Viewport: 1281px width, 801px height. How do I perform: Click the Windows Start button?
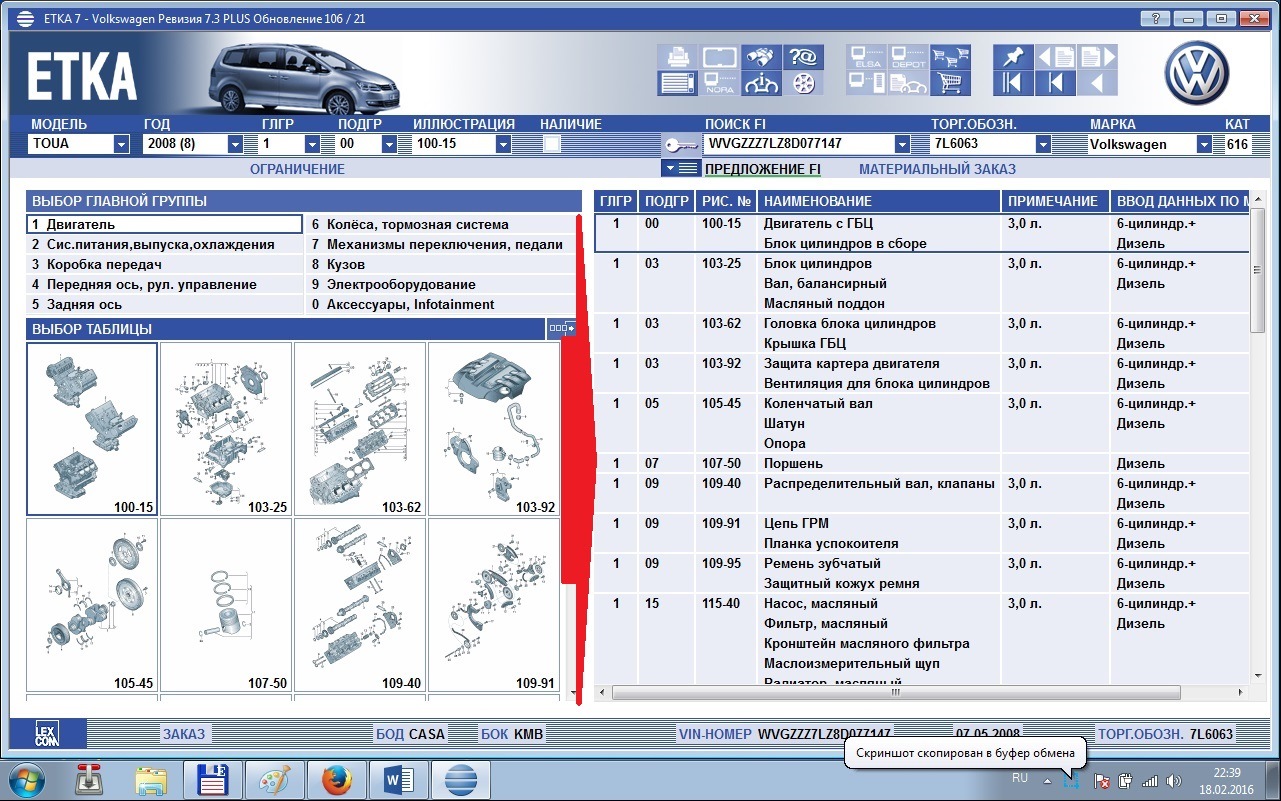(27, 779)
